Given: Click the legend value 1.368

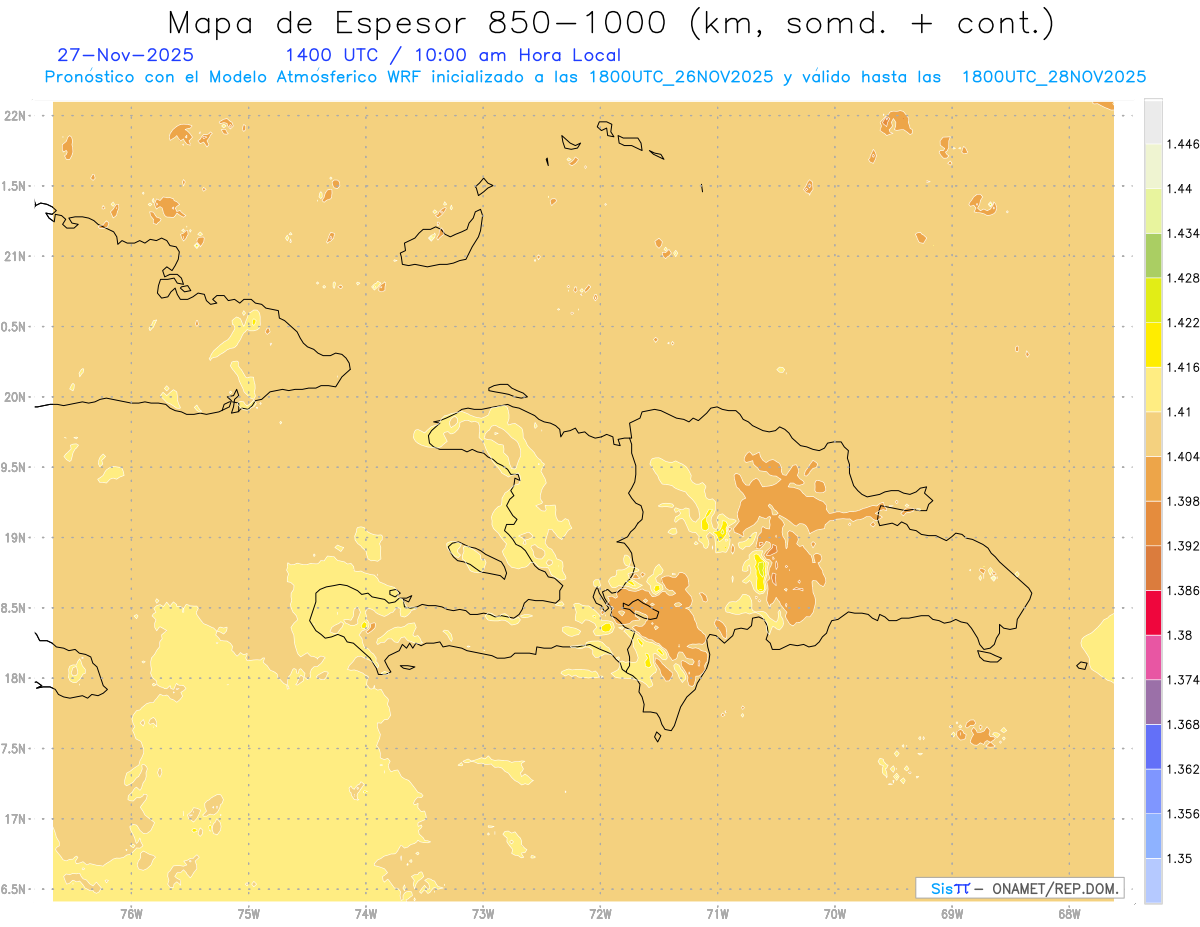Looking at the screenshot, I should (1182, 724).
